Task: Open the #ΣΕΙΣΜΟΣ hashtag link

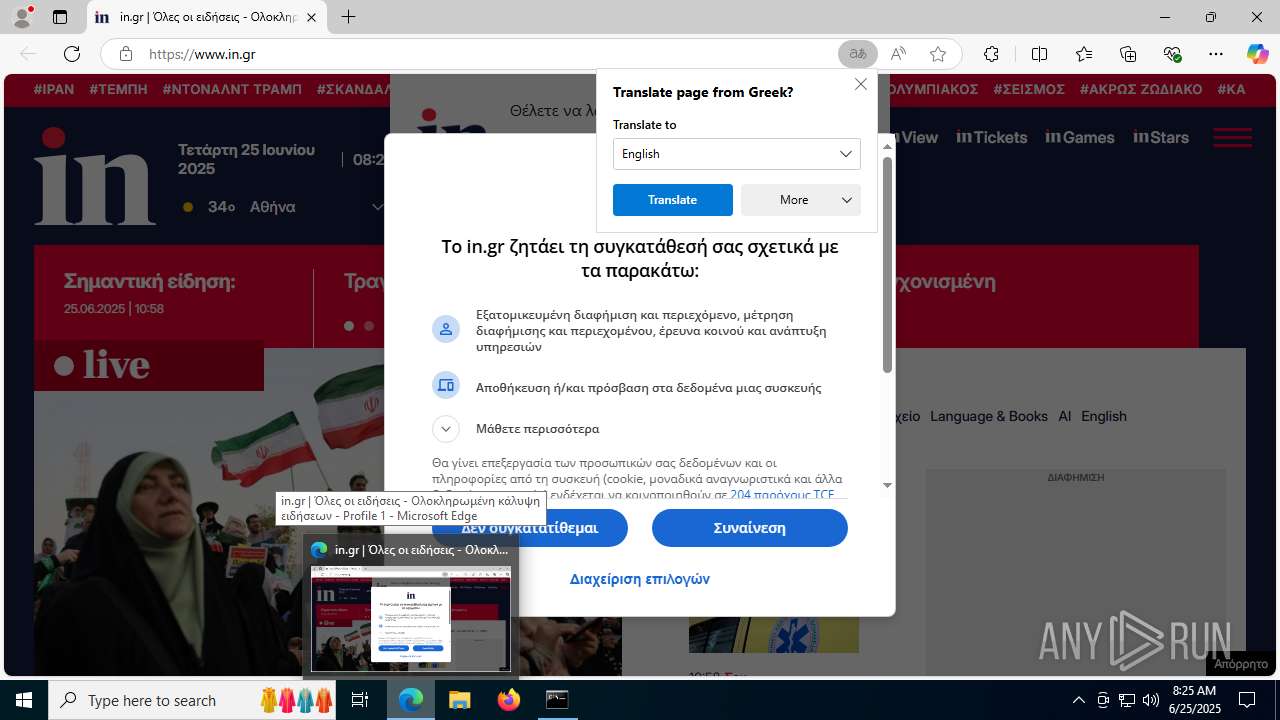Action: pyautogui.click(x=1029, y=89)
